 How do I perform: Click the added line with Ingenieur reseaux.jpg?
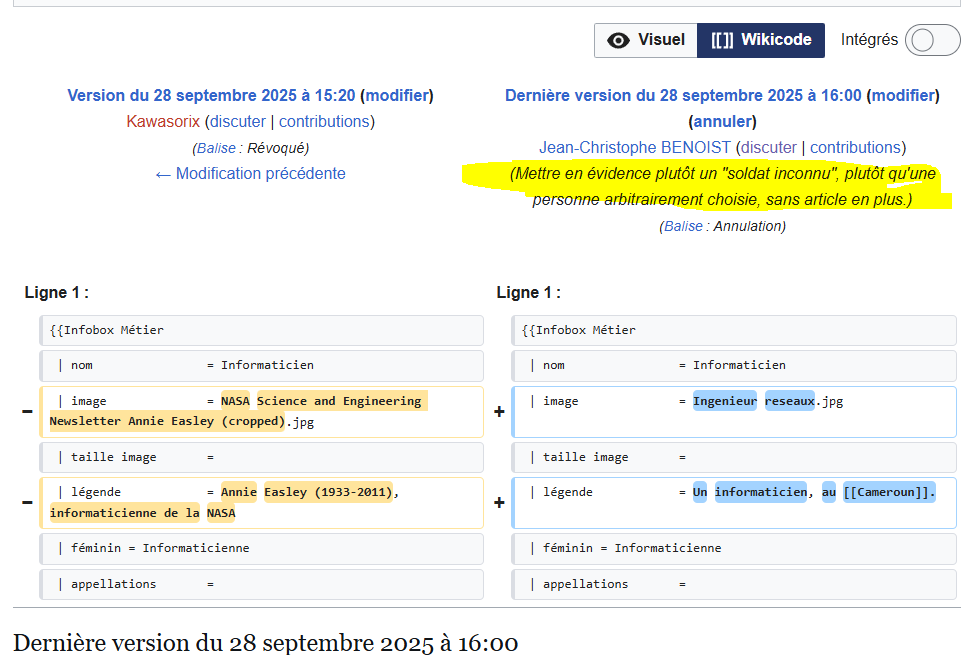(733, 411)
